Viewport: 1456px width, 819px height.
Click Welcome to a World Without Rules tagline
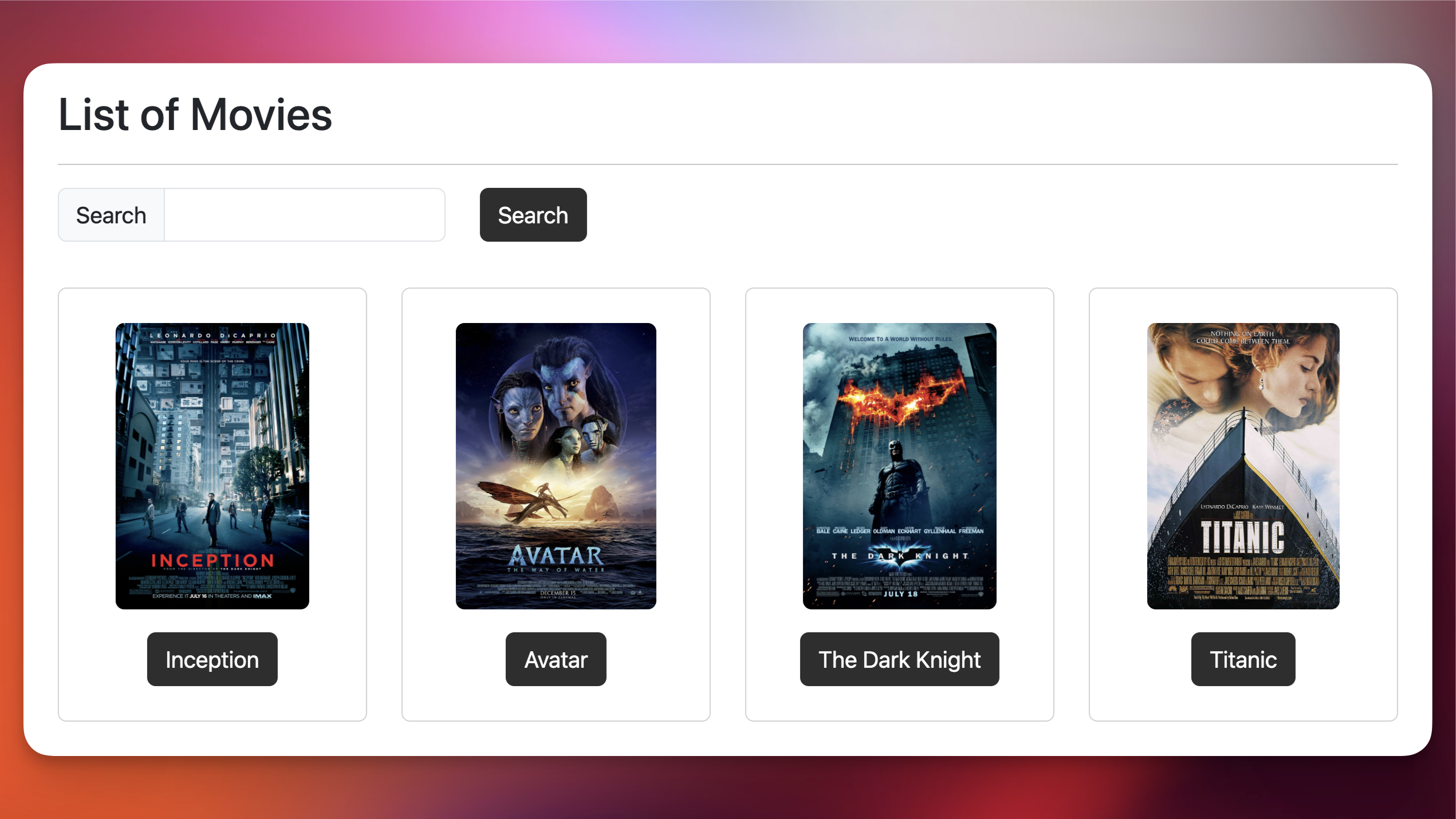click(x=900, y=339)
